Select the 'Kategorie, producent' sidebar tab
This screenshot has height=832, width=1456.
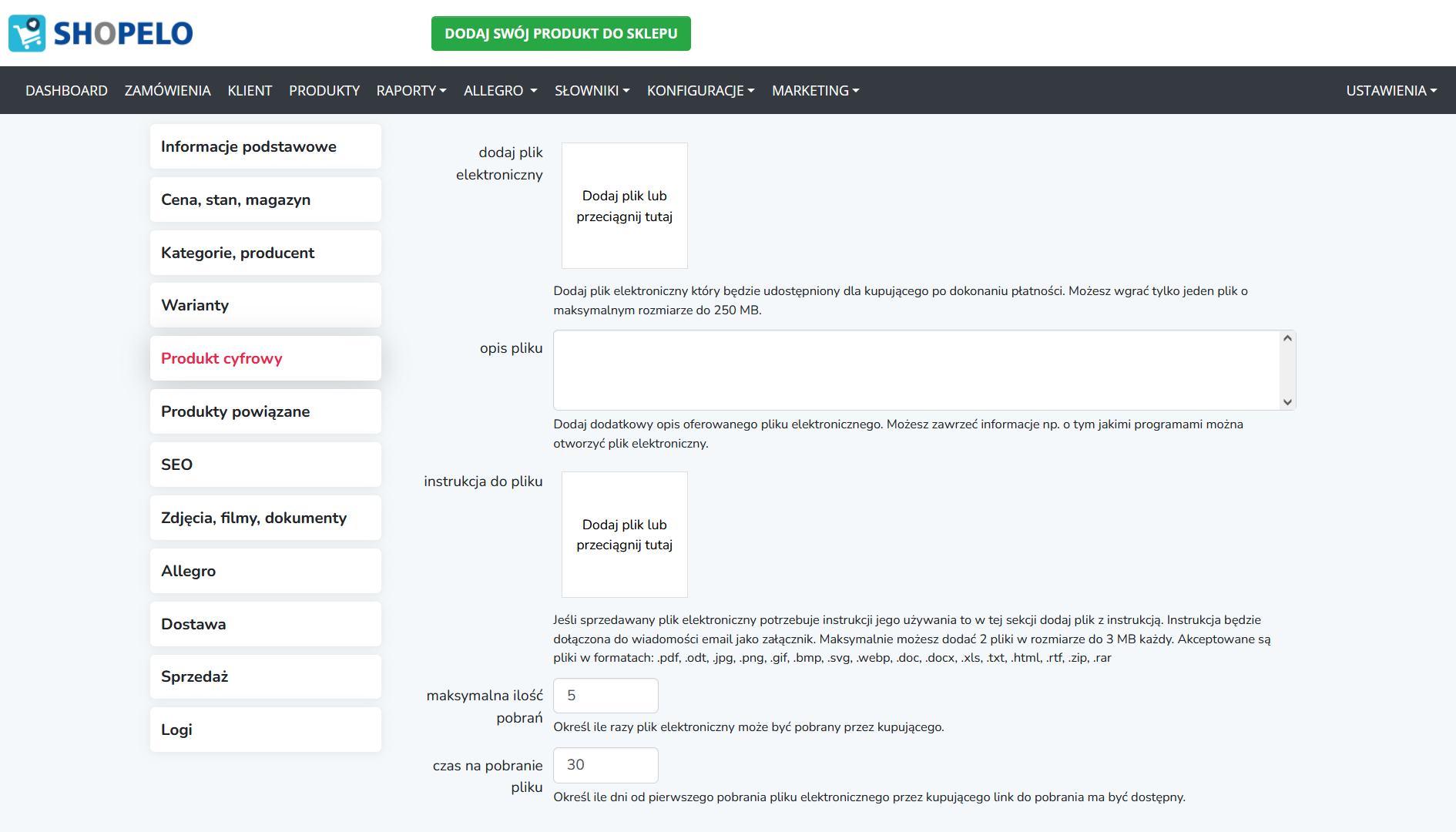click(266, 253)
